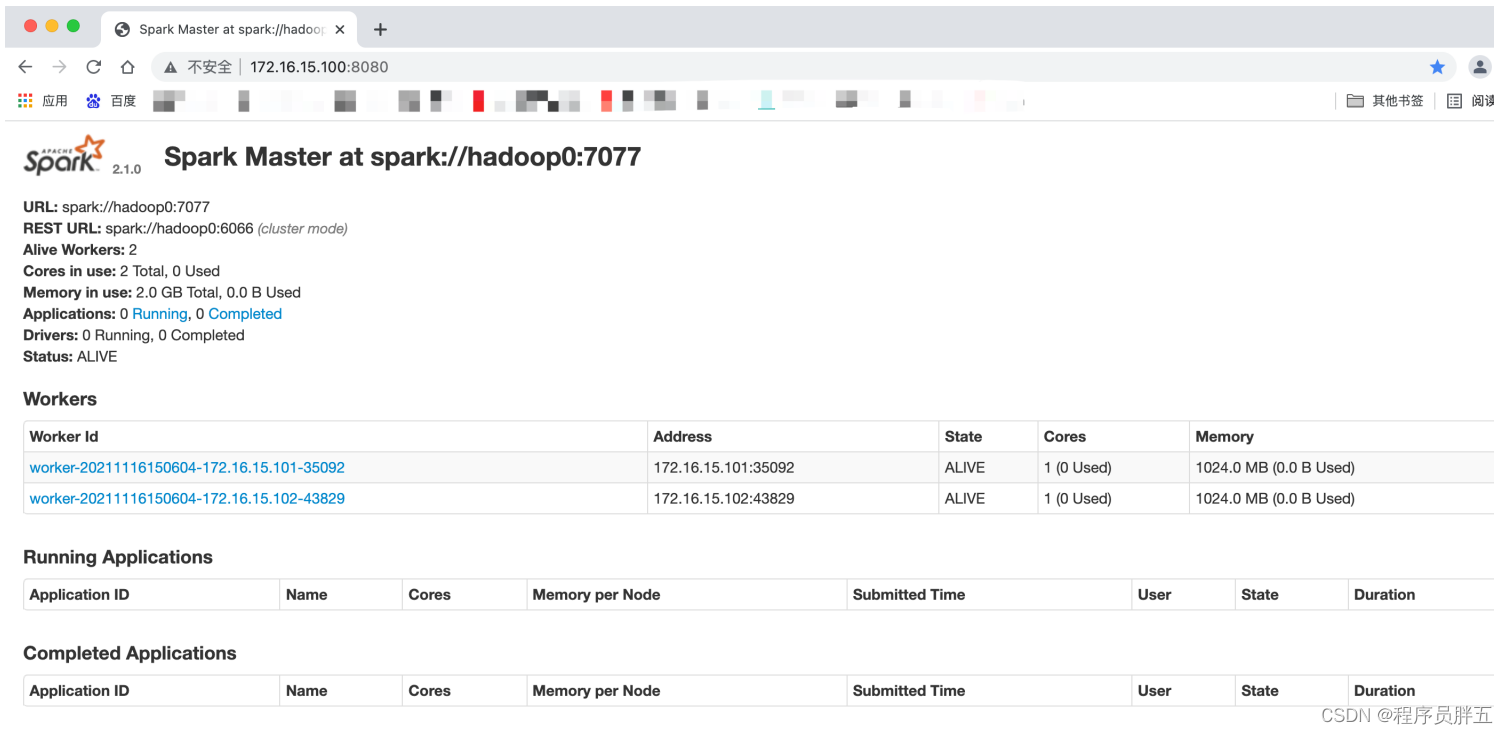This screenshot has width=1508, height=734.
Task: Click the bookmark star in address bar
Action: (x=1437, y=67)
